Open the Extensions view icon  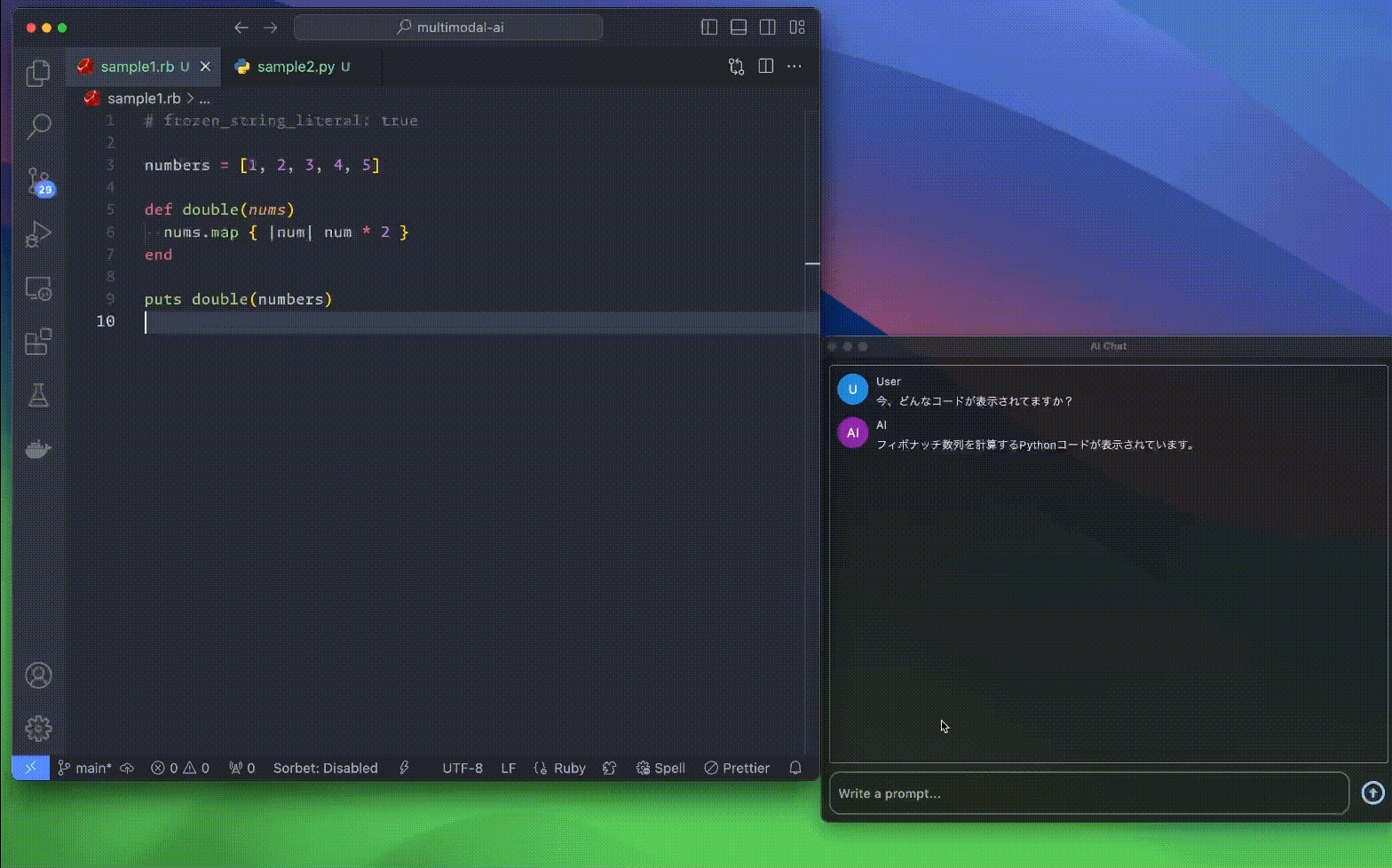coord(38,342)
